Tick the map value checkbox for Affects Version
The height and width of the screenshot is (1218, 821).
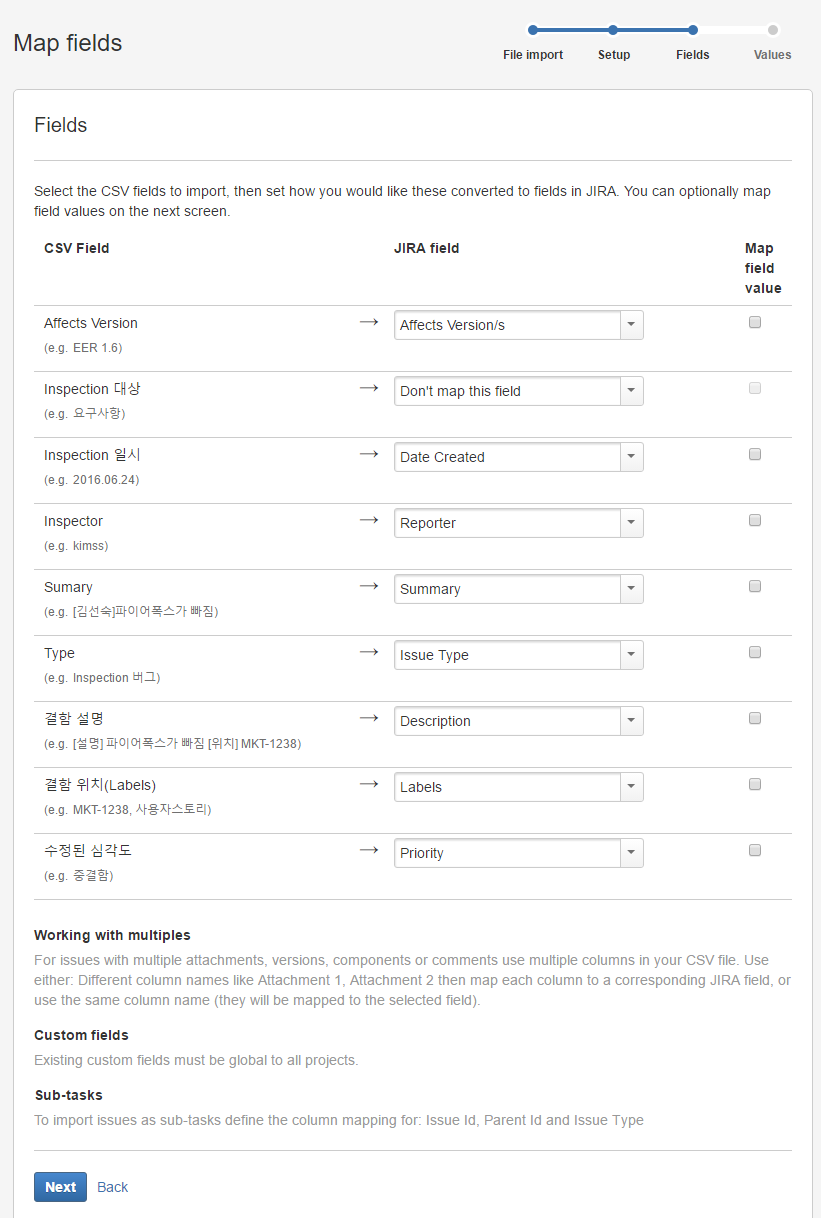tap(755, 322)
